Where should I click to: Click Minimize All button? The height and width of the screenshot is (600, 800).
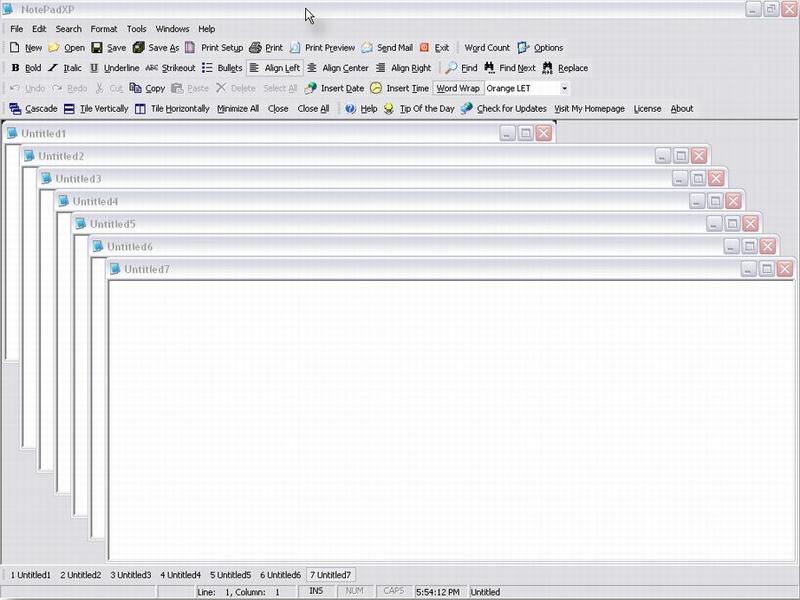click(x=238, y=109)
